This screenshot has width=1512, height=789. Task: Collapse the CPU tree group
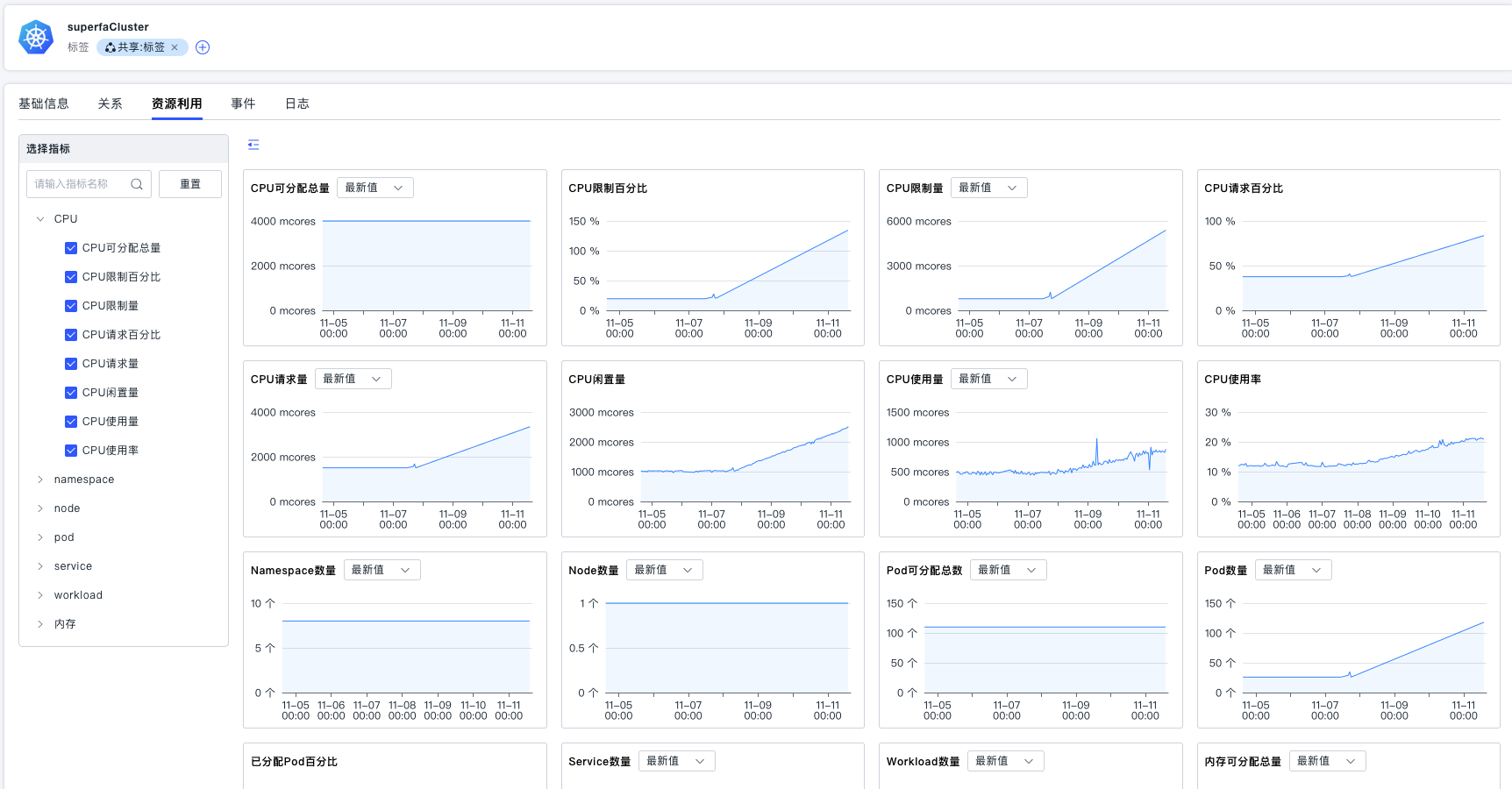point(40,219)
